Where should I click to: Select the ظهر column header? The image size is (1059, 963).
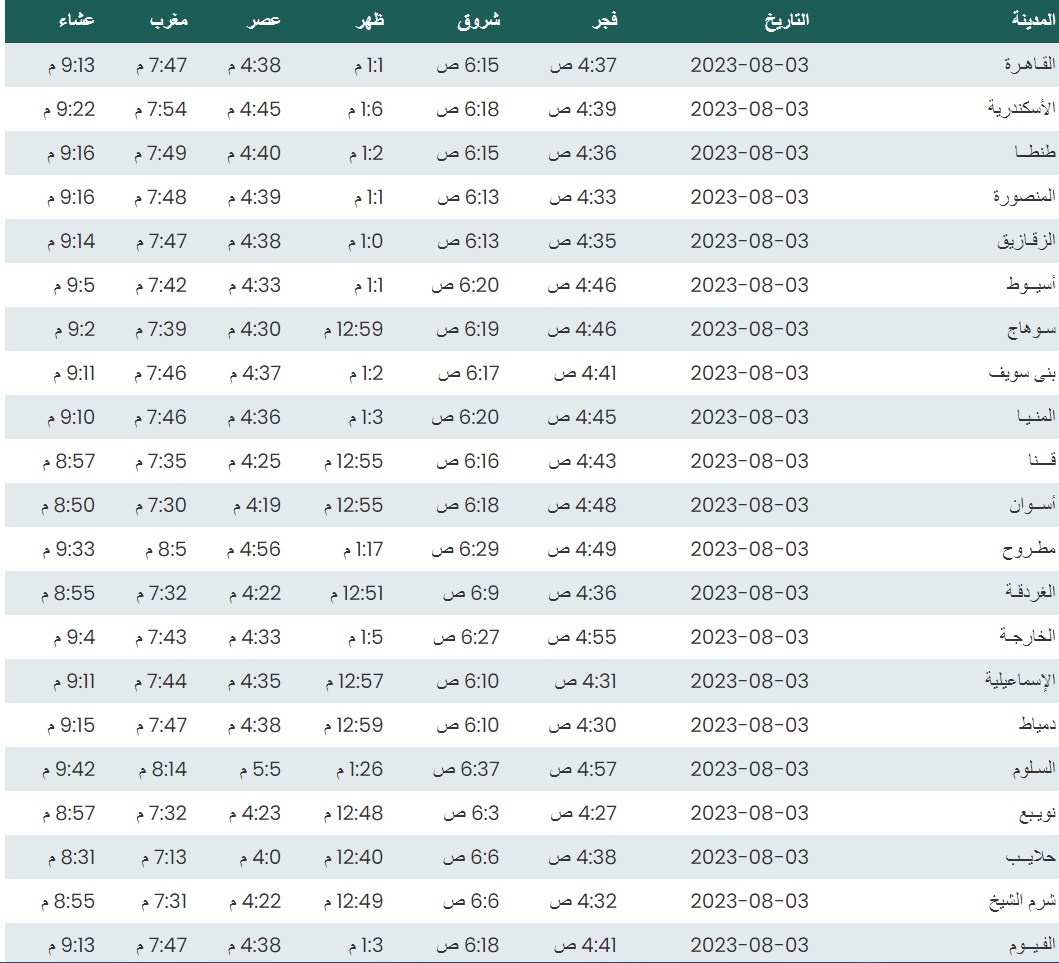(369, 20)
